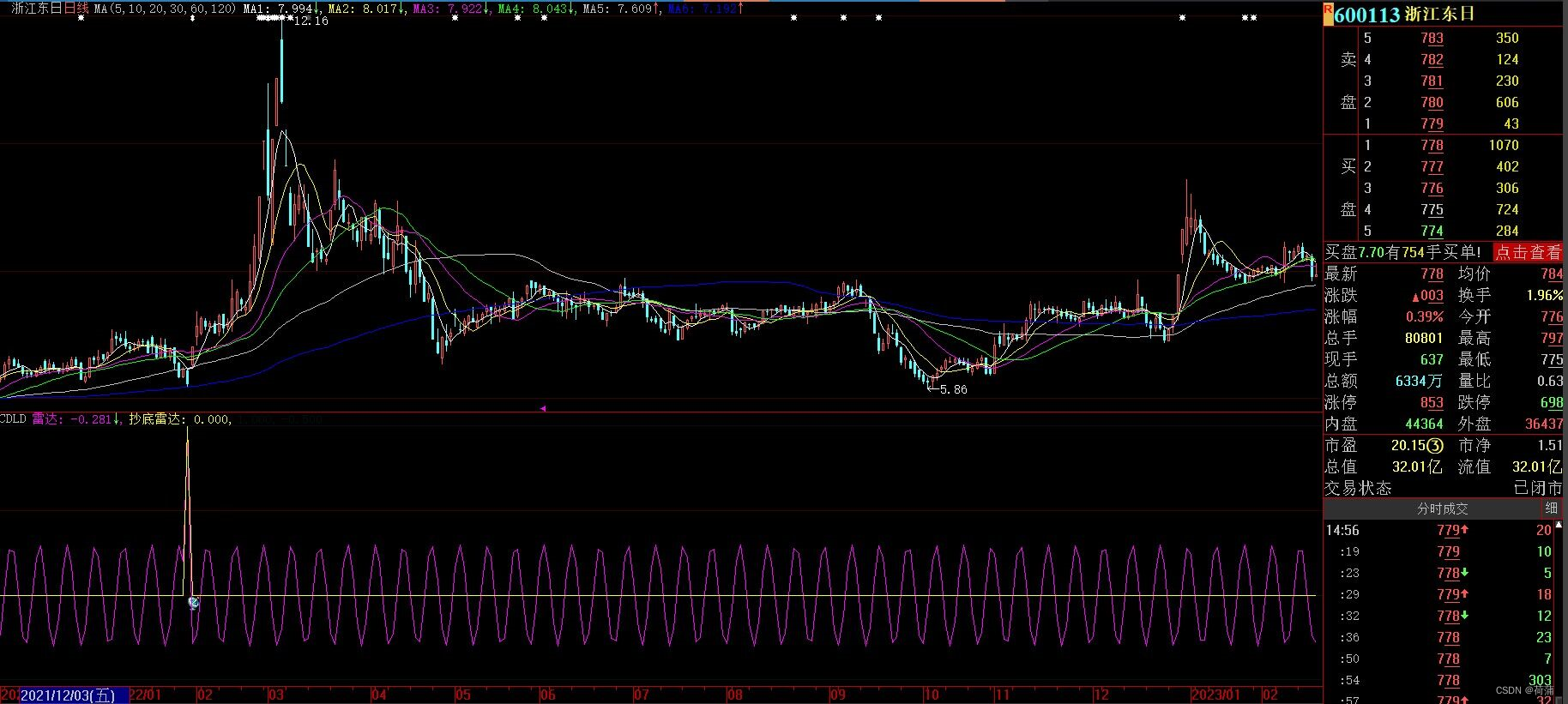Click sell level 1 price 779
1568x704 pixels.
1432,123
